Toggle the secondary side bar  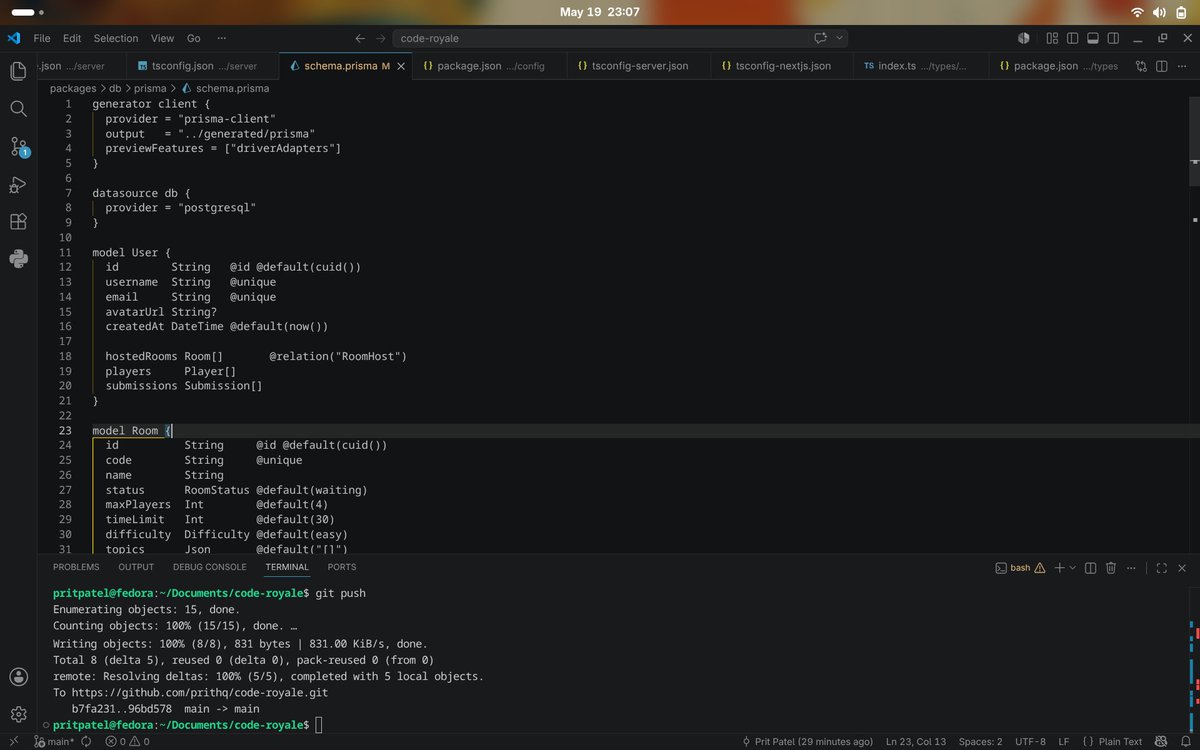pos(1112,38)
